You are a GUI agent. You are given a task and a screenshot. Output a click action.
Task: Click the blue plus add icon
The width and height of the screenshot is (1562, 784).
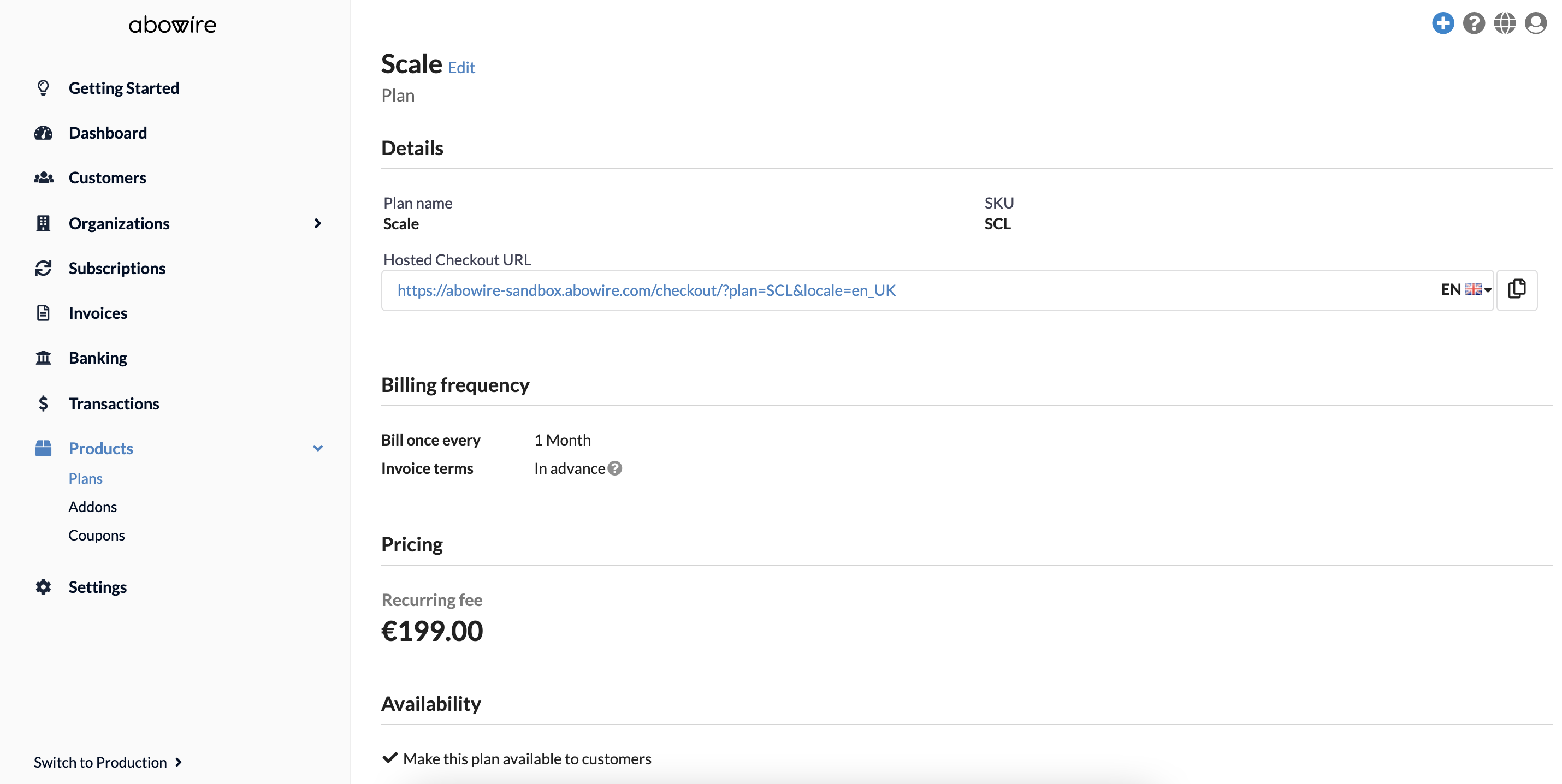point(1442,23)
